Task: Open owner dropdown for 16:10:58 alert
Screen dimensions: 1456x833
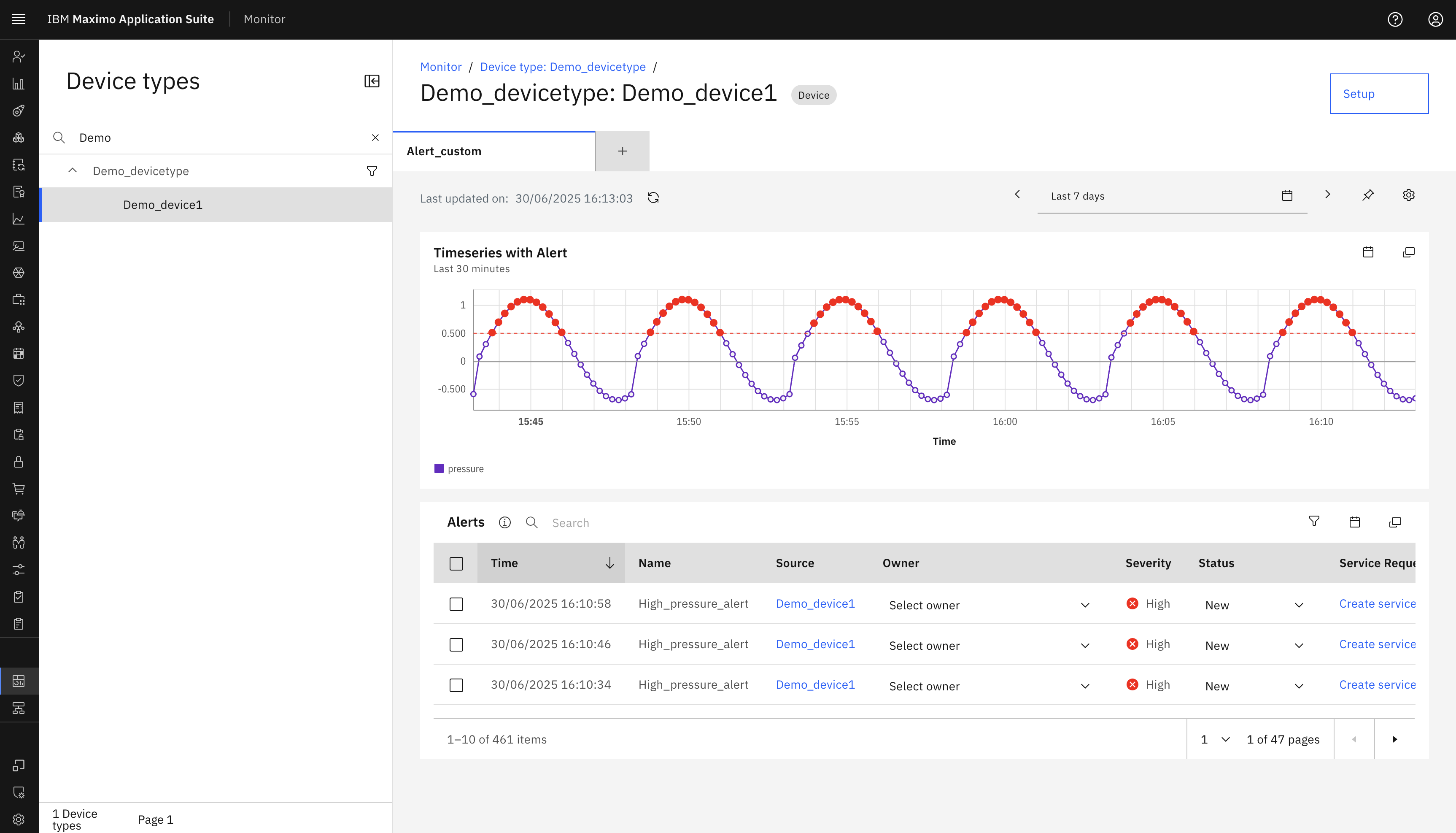Action: point(989,605)
